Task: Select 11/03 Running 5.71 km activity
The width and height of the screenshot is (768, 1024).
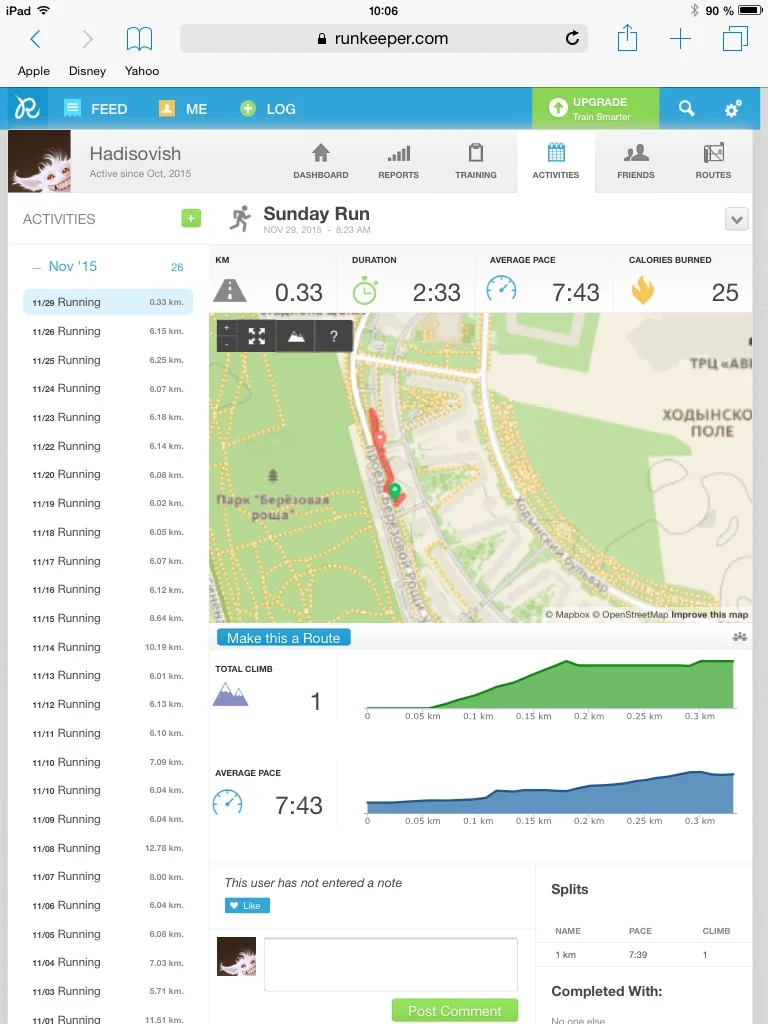Action: pos(108,991)
